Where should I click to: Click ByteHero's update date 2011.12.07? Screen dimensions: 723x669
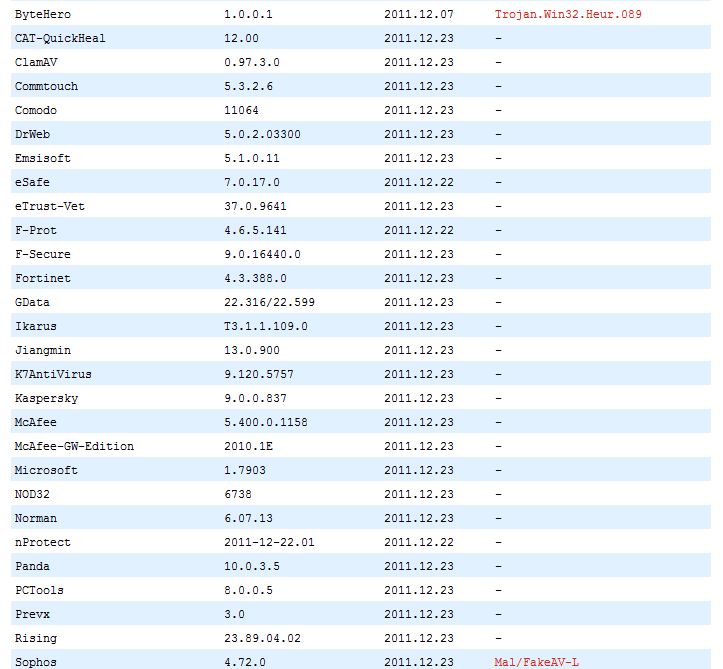click(x=419, y=14)
